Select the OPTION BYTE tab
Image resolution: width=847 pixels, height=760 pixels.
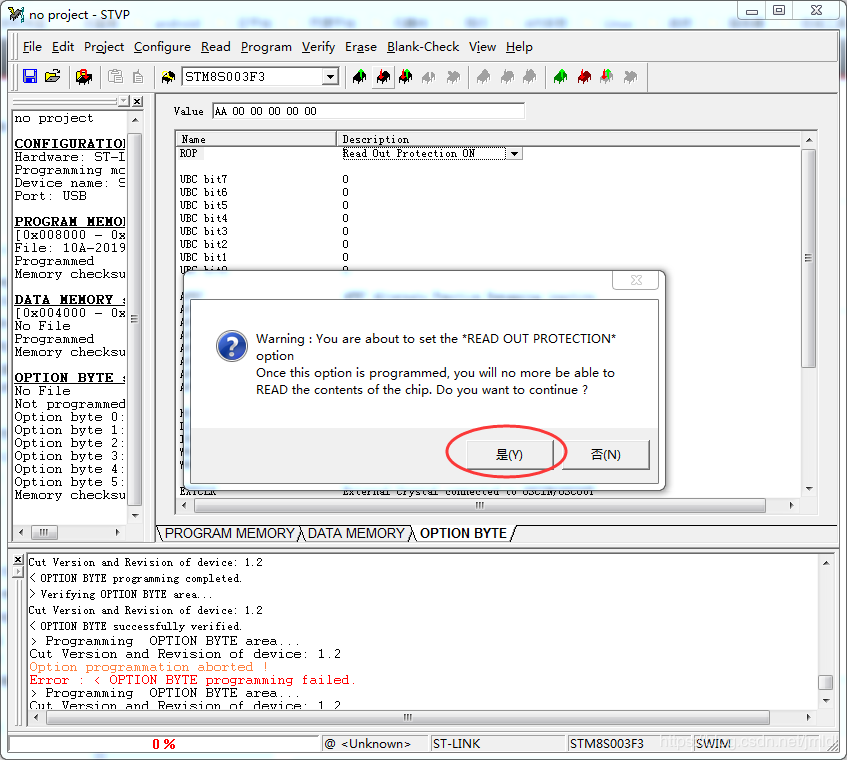point(463,533)
